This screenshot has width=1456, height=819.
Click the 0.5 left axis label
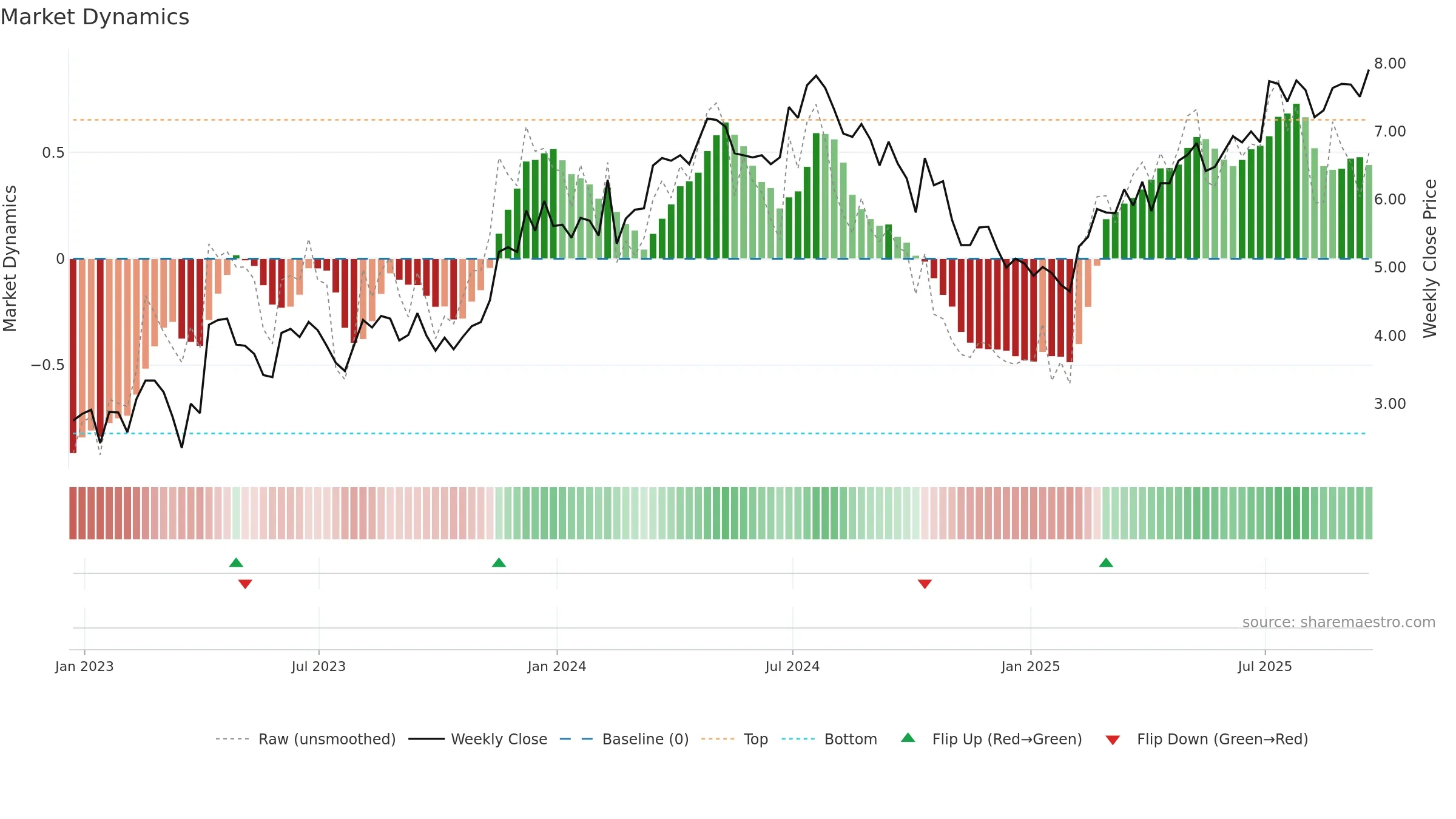click(53, 152)
